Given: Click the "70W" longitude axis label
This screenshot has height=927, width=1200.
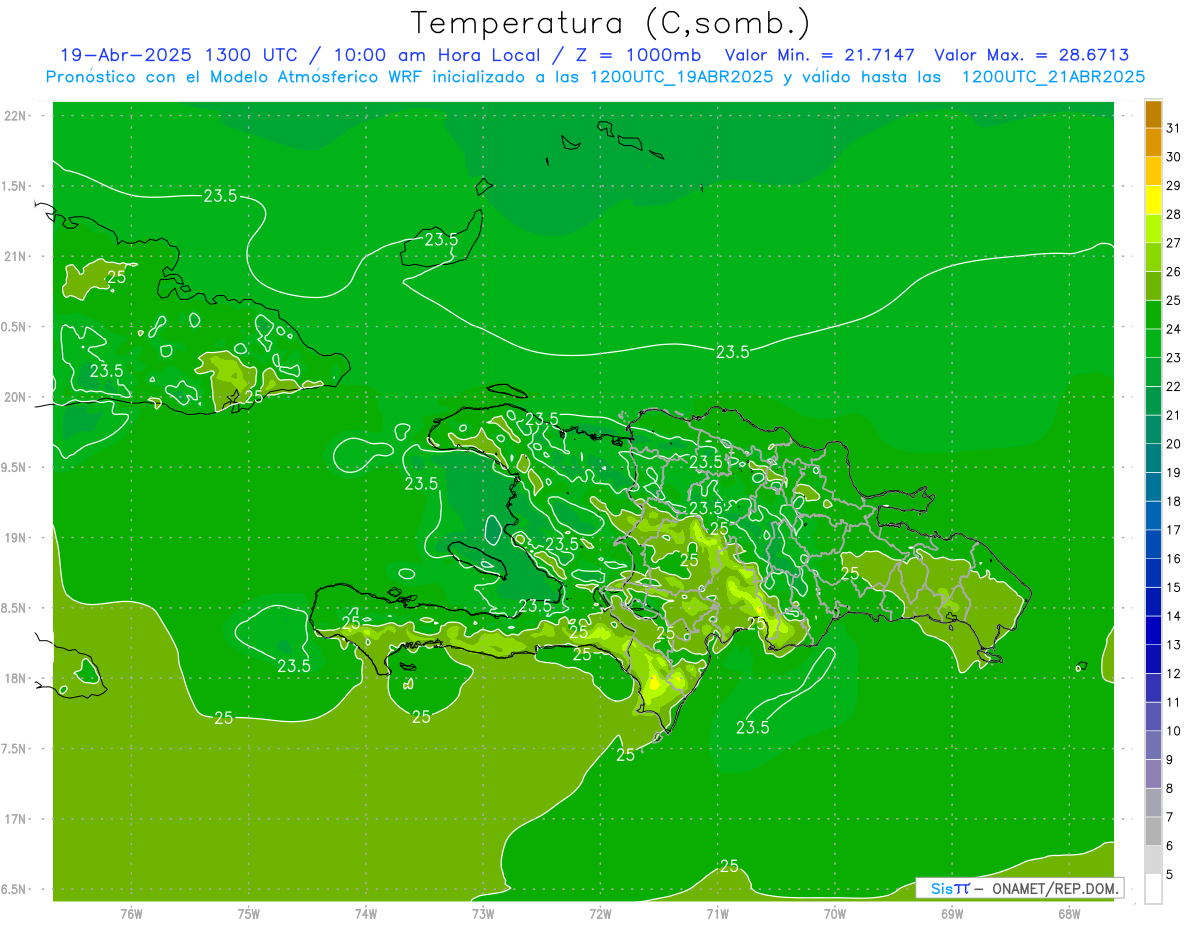Looking at the screenshot, I should pos(835,913).
